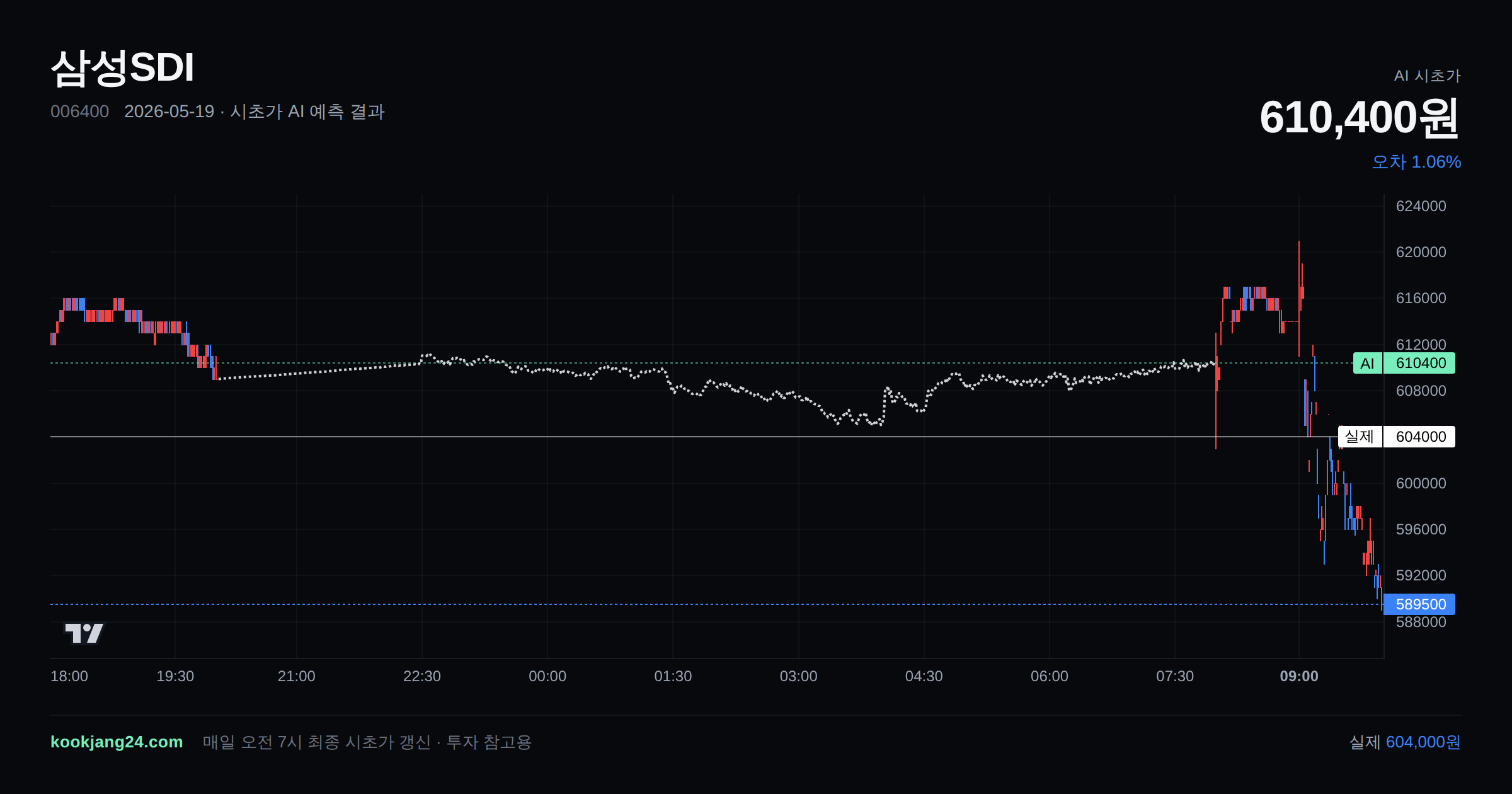The image size is (1512, 794).
Task: Click the TradingView logo icon
Action: (84, 633)
